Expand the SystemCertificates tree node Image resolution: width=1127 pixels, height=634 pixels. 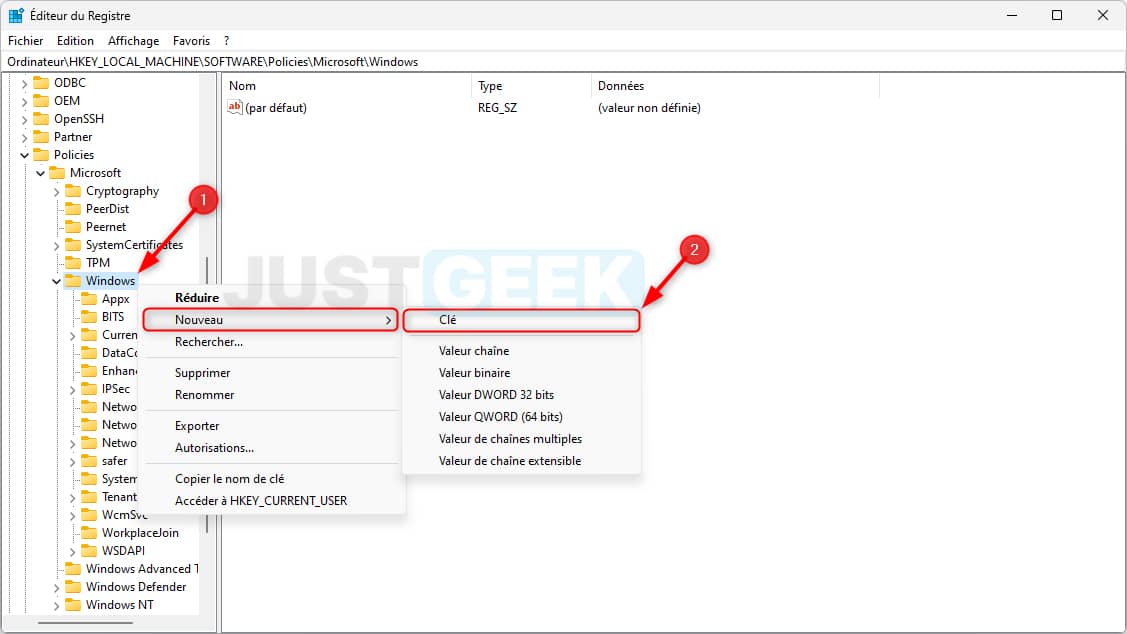56,246
